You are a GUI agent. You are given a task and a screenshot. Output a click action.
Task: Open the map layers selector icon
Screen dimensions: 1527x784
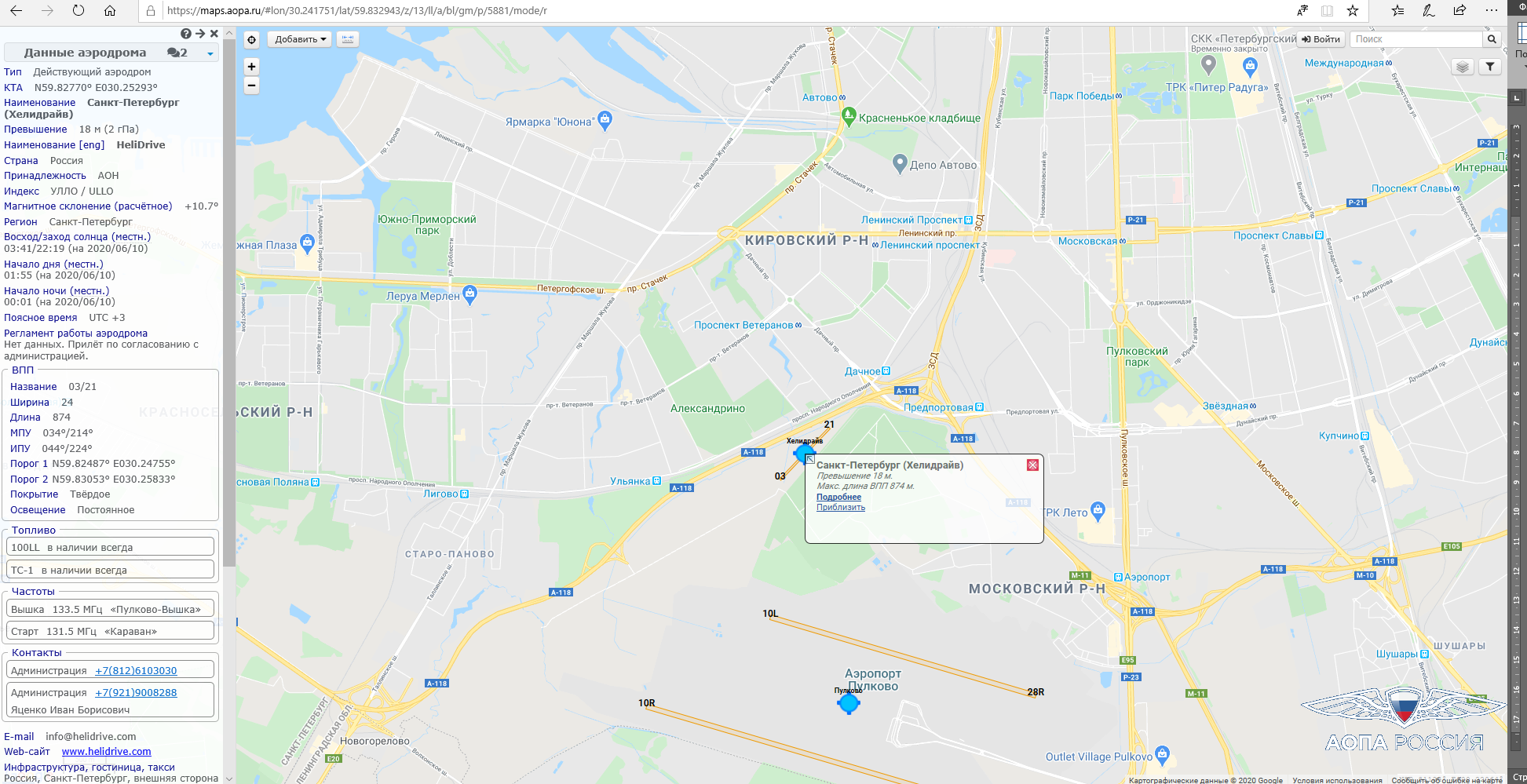pyautogui.click(x=1462, y=67)
